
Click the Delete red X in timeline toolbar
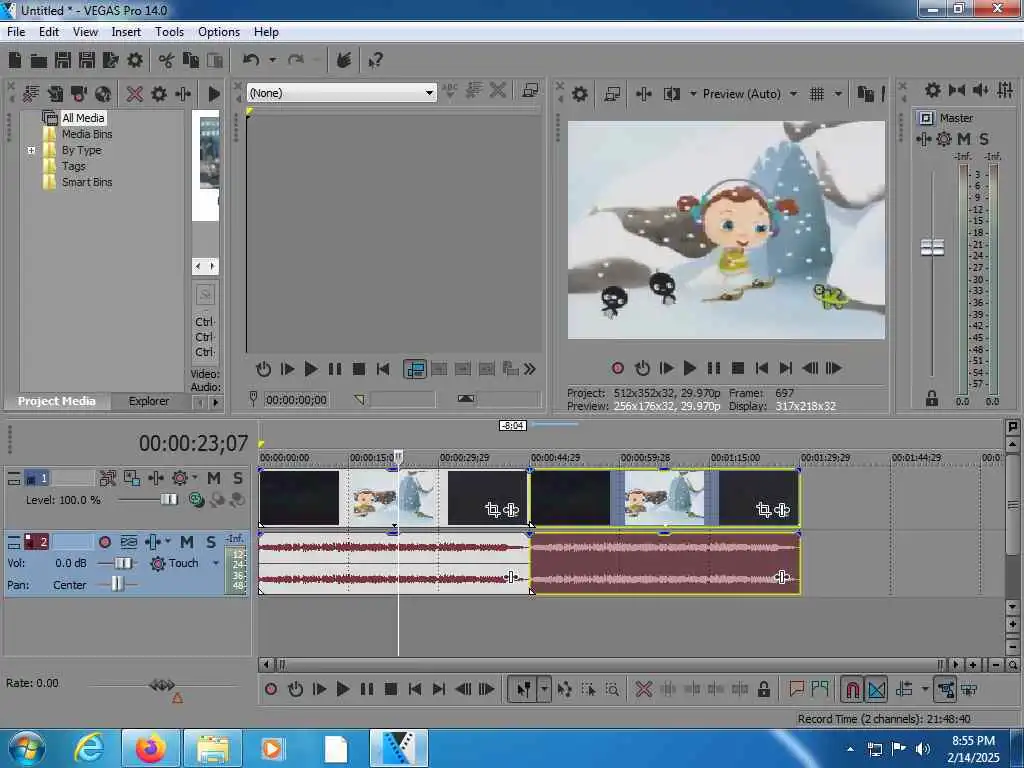point(644,689)
